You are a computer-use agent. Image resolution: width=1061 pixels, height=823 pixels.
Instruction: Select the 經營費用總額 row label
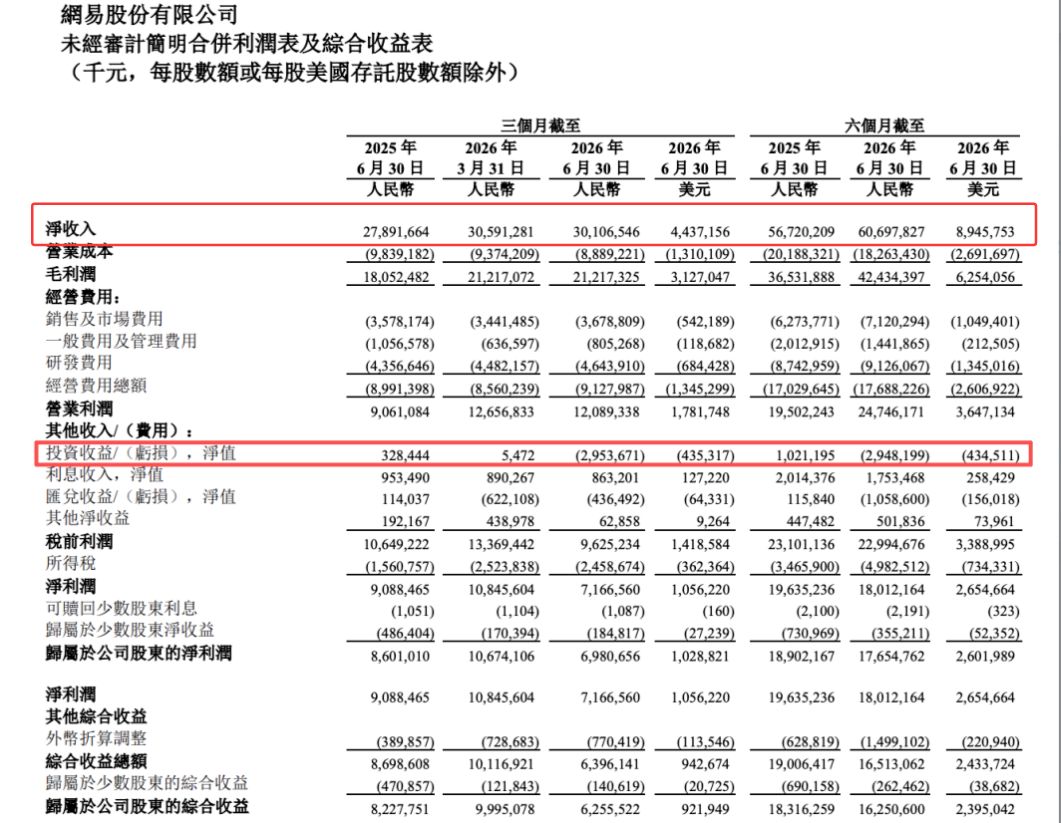coord(95,386)
